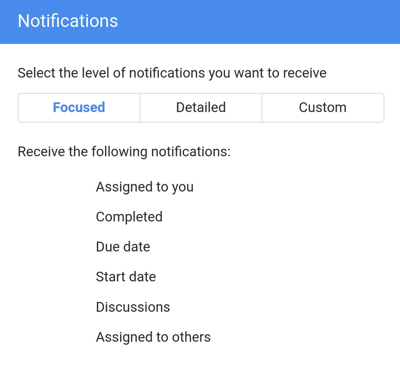400x368 pixels.
Task: Click the Start date notification item
Action: pos(126,277)
